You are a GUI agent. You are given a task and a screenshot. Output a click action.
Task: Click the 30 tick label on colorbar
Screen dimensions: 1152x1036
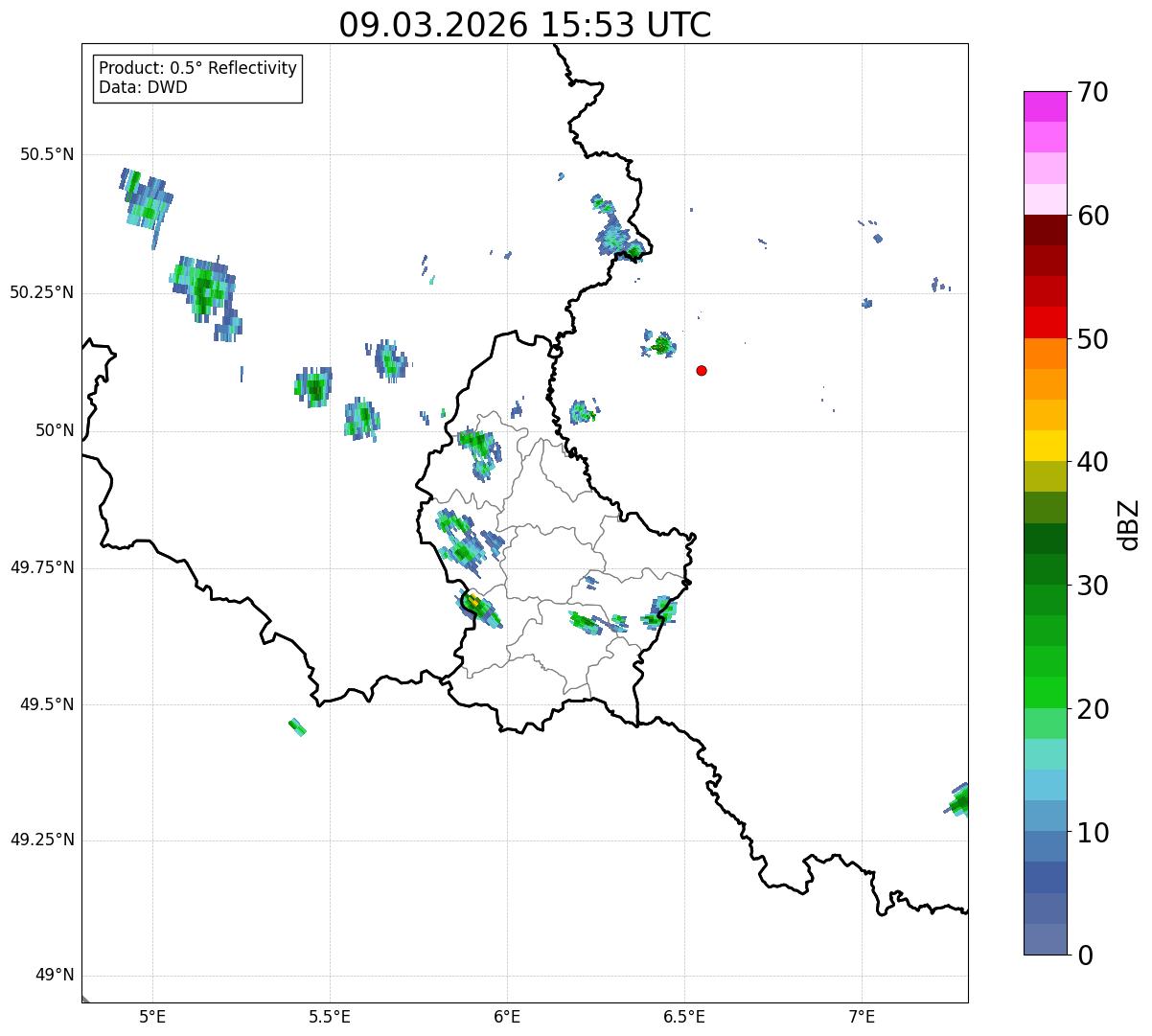pyautogui.click(x=1093, y=586)
